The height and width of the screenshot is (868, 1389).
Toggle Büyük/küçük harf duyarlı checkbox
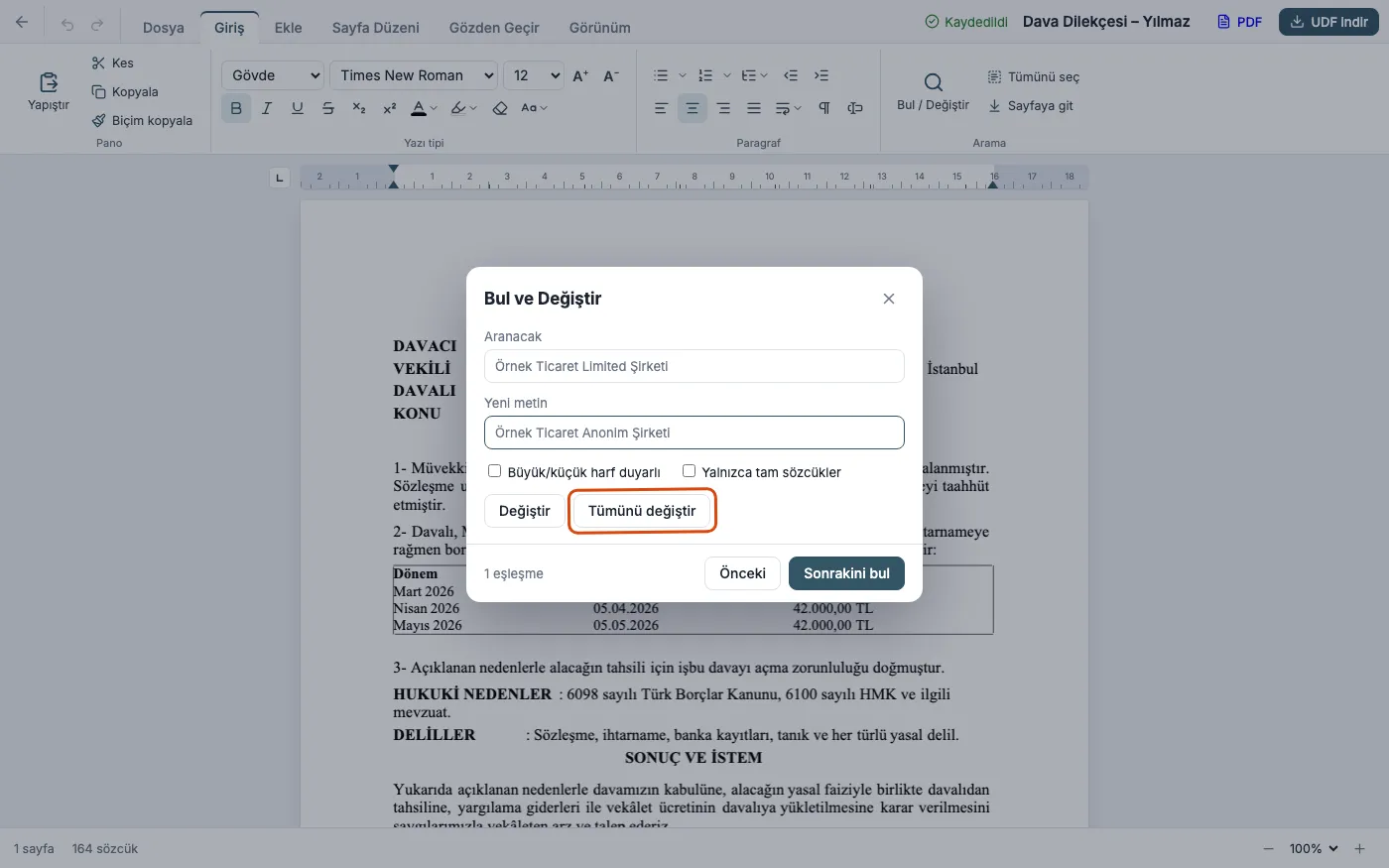click(494, 471)
